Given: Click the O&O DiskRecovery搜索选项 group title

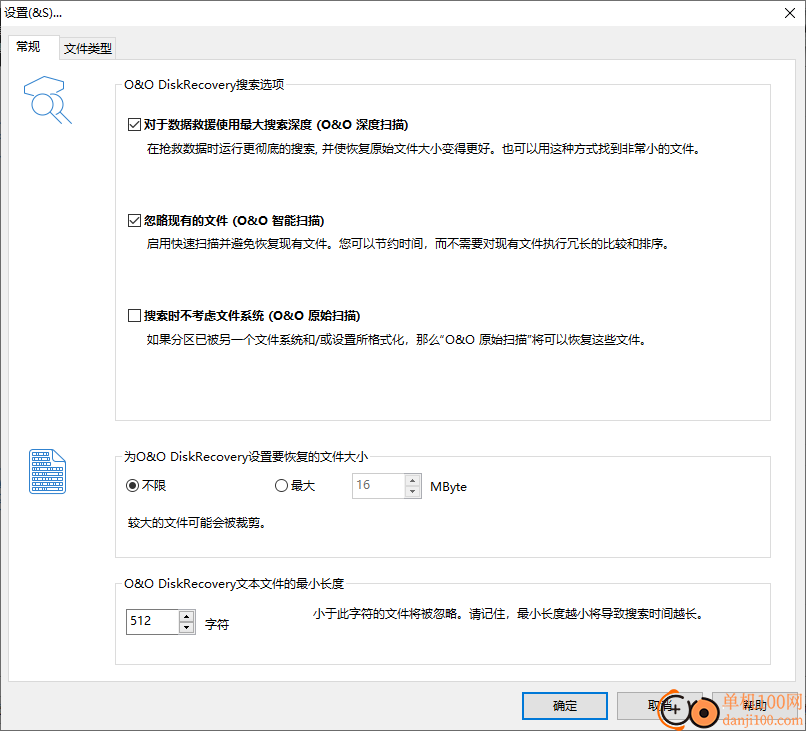Looking at the screenshot, I should [x=204, y=85].
